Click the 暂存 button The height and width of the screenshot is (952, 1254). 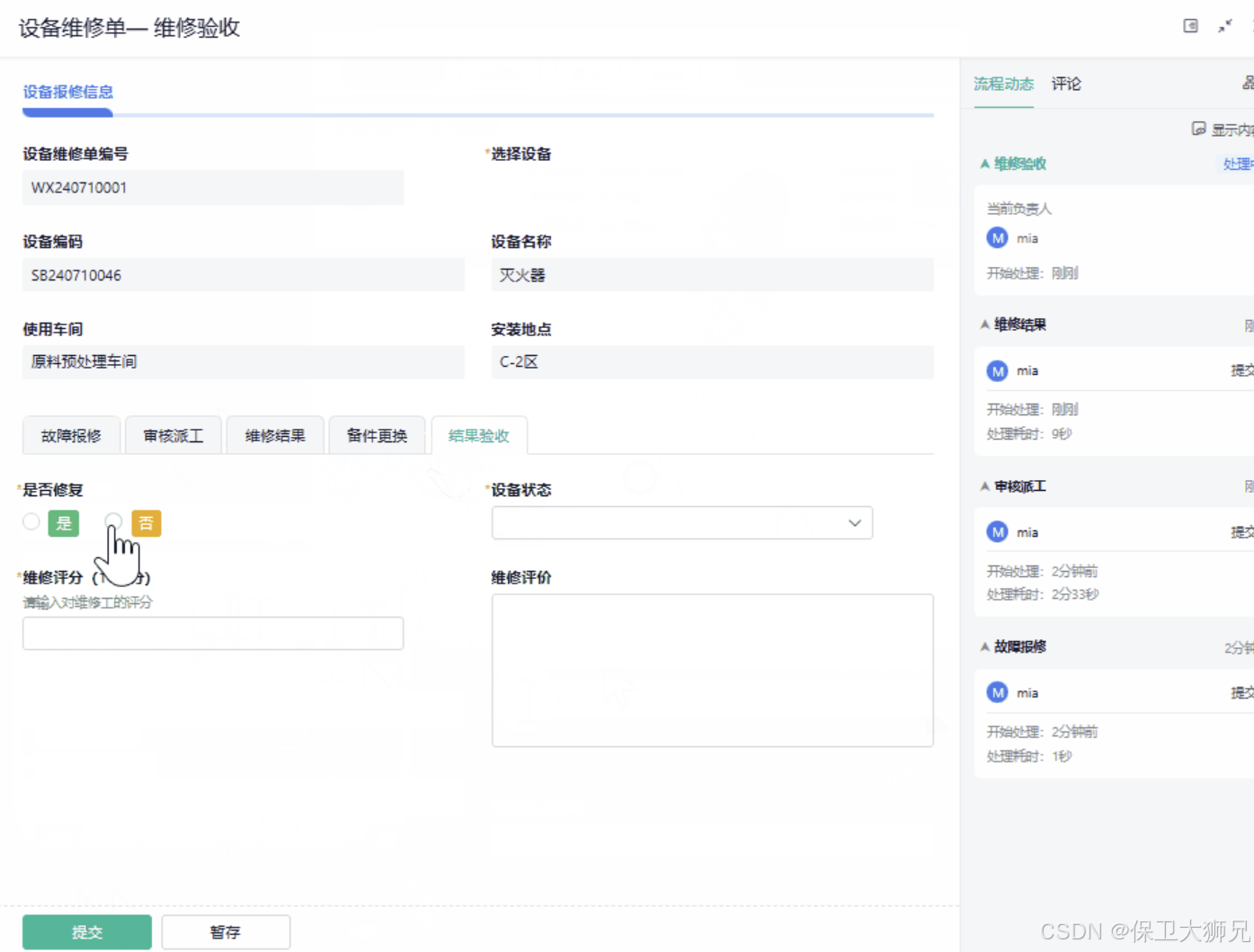click(226, 932)
